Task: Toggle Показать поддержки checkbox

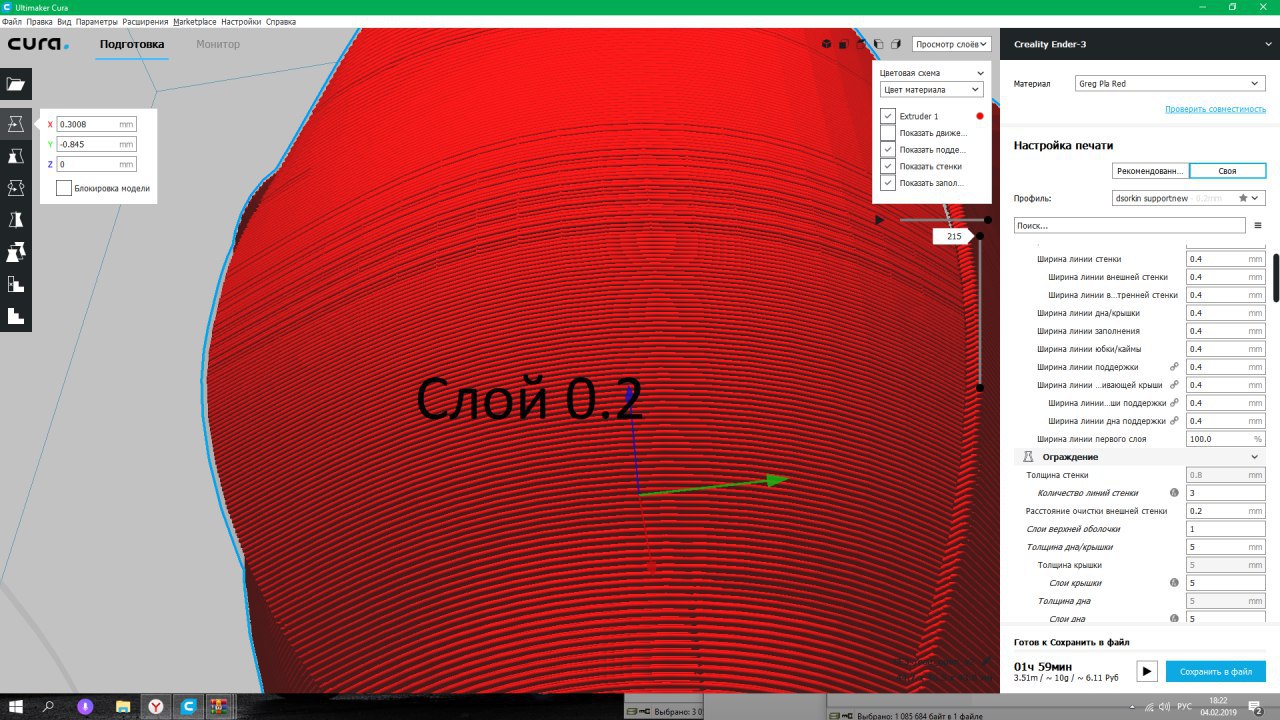Action: [x=888, y=150]
